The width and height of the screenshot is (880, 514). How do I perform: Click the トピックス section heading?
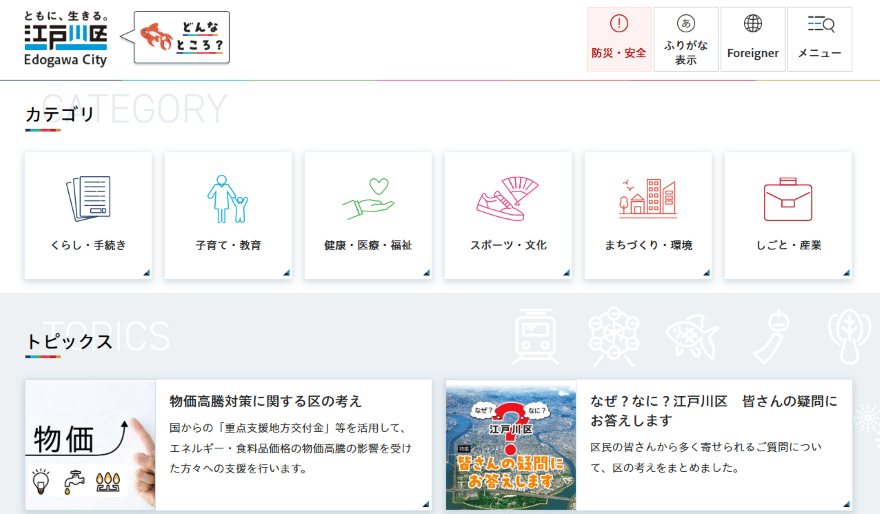click(69, 341)
